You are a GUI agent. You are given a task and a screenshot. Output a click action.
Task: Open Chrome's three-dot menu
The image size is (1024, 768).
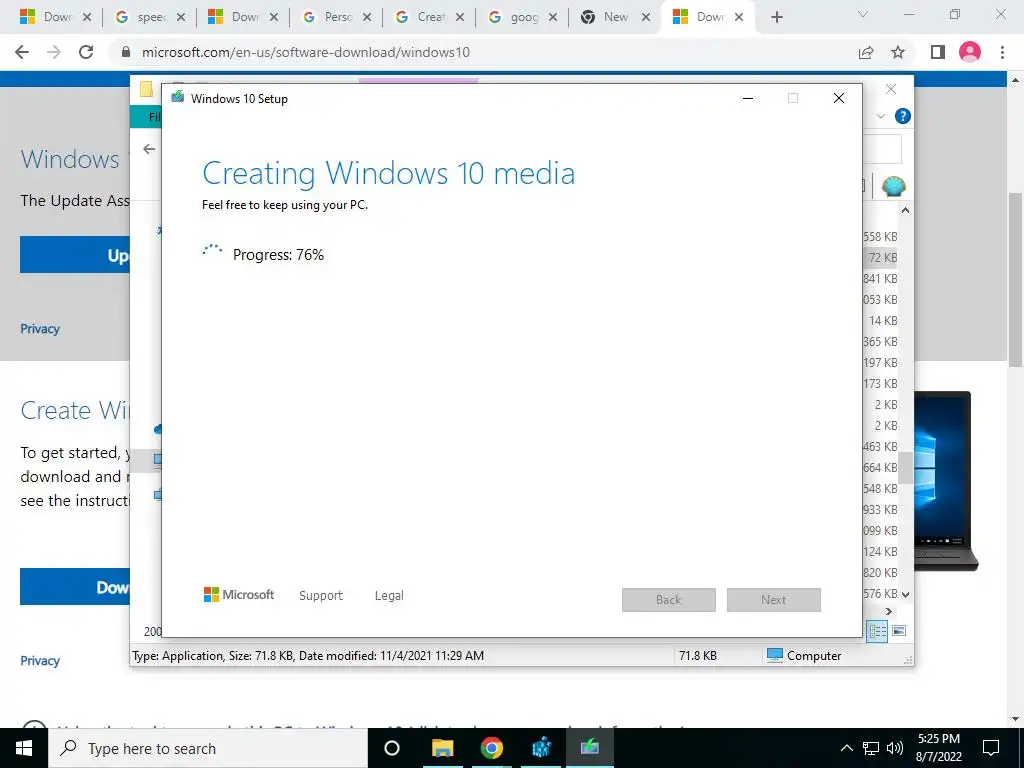(1002, 52)
